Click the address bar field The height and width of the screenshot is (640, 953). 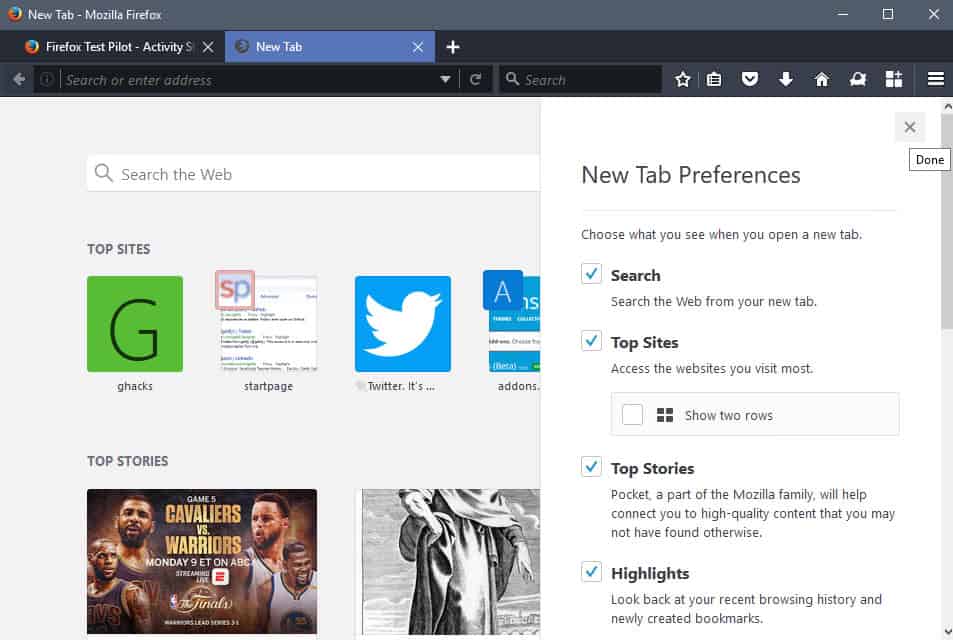[249, 80]
